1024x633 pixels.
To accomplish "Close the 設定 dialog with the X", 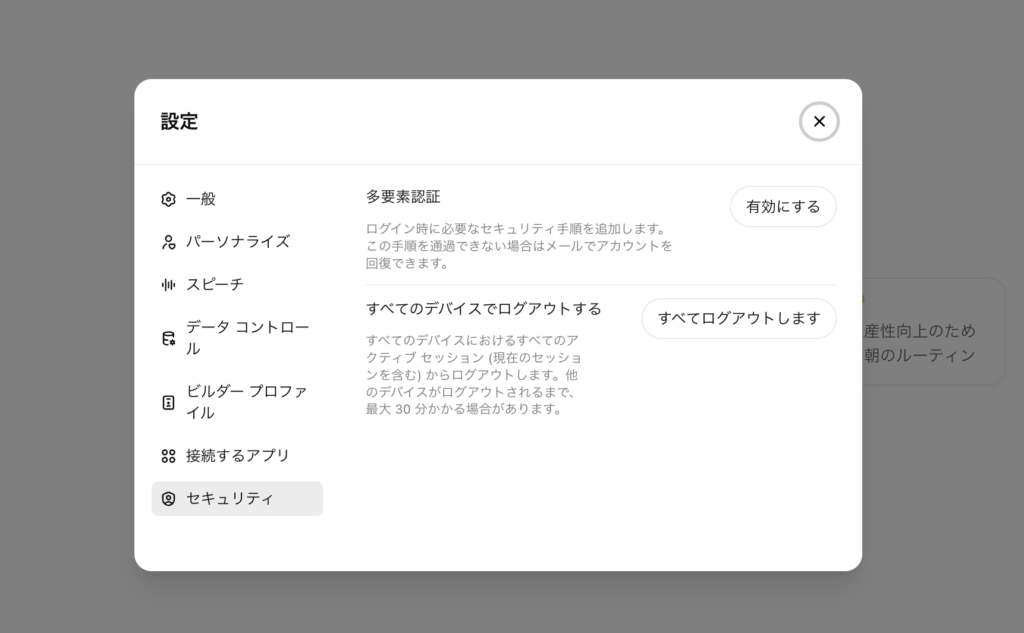I will tap(819, 122).
